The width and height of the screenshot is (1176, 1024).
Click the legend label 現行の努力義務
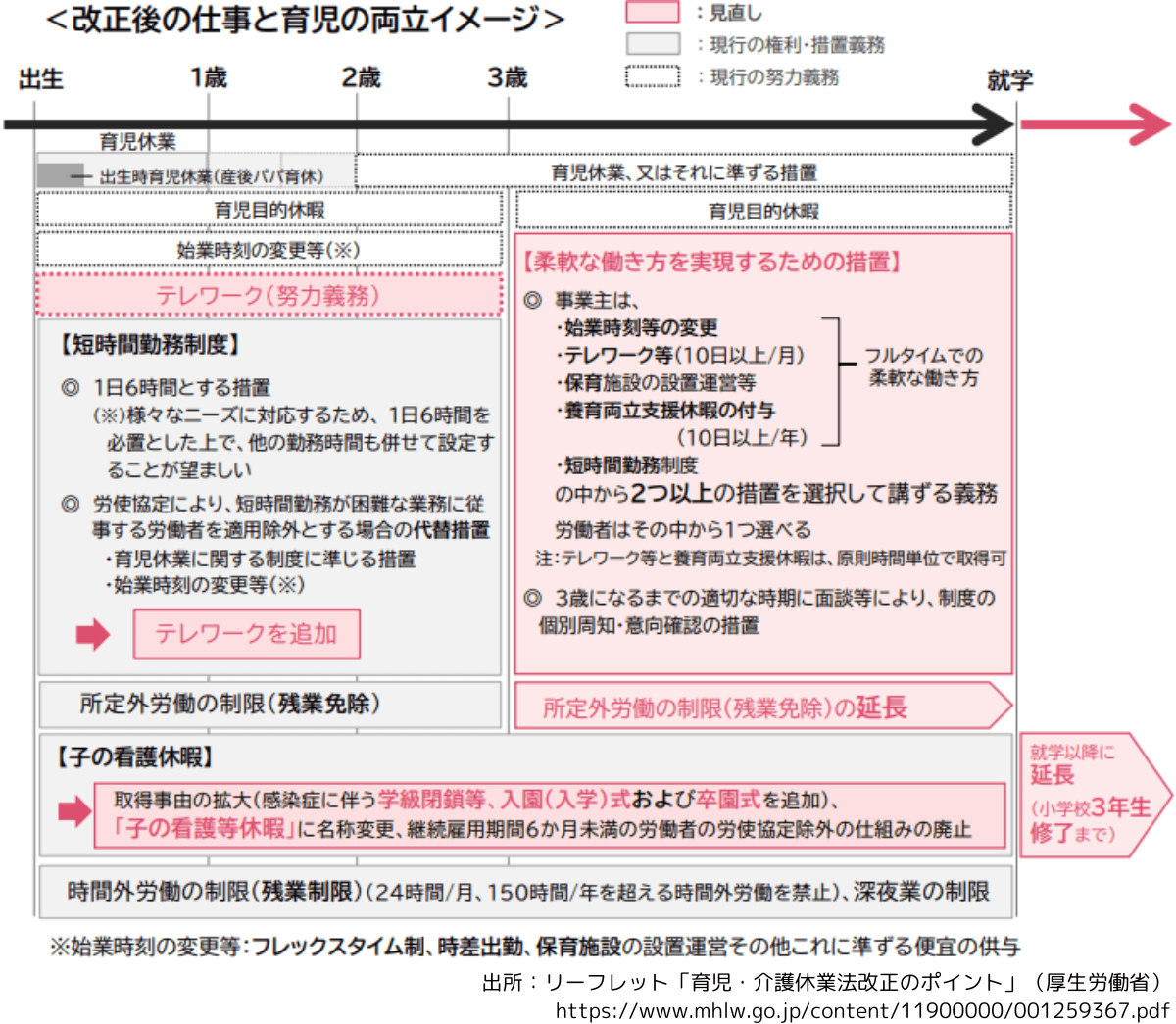775,77
